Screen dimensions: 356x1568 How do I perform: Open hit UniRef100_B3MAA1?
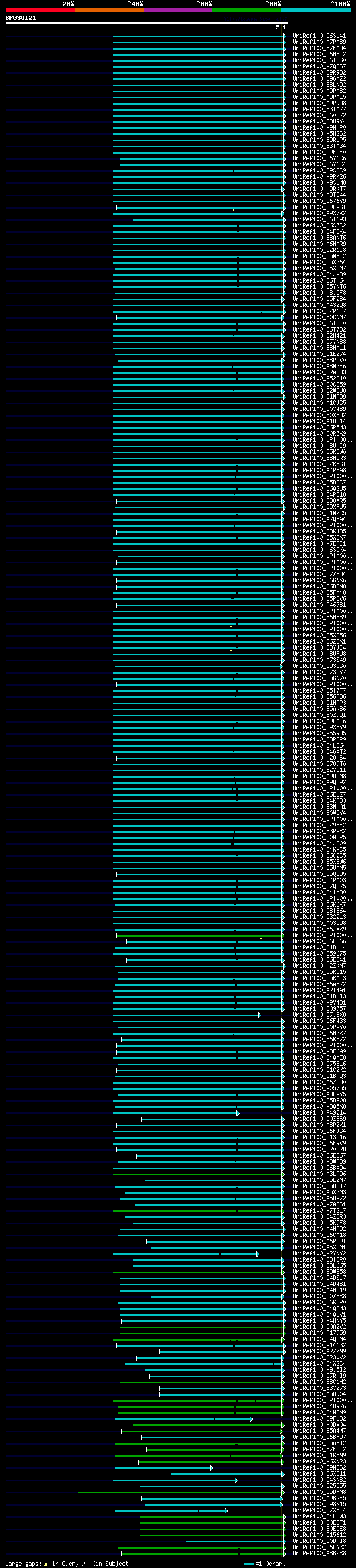[319, 807]
